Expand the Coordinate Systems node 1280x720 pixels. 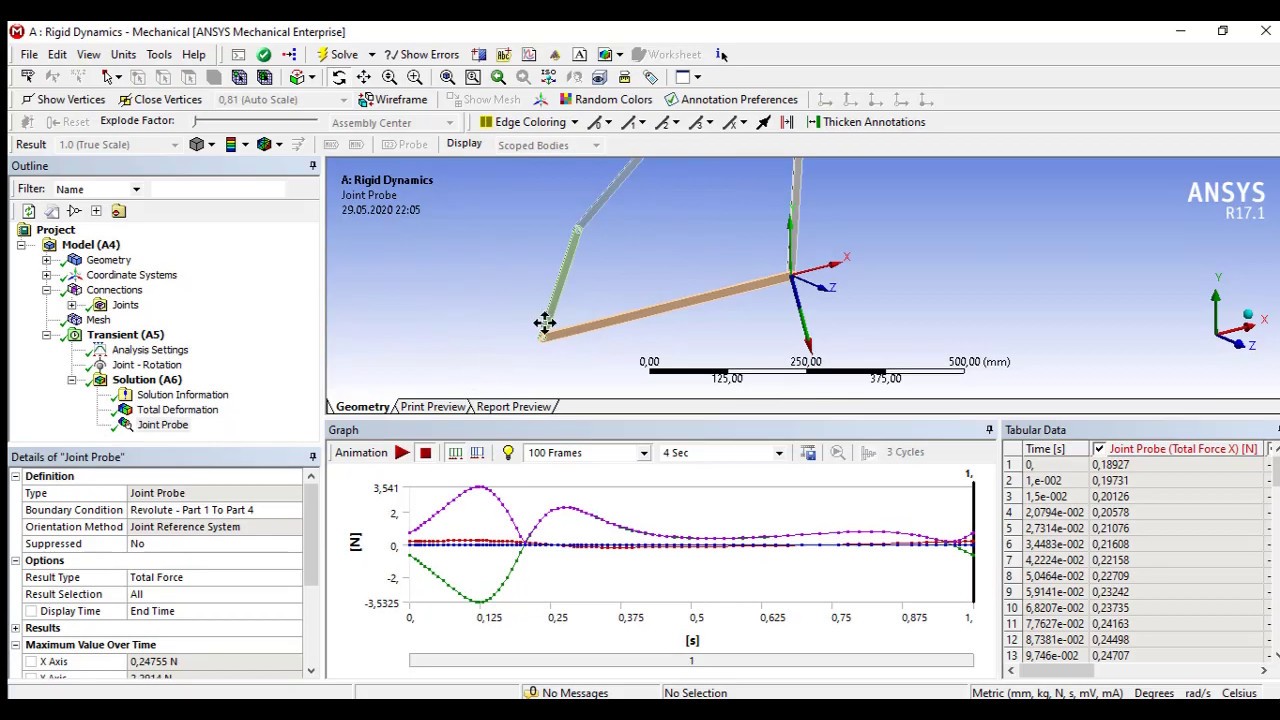tap(46, 275)
